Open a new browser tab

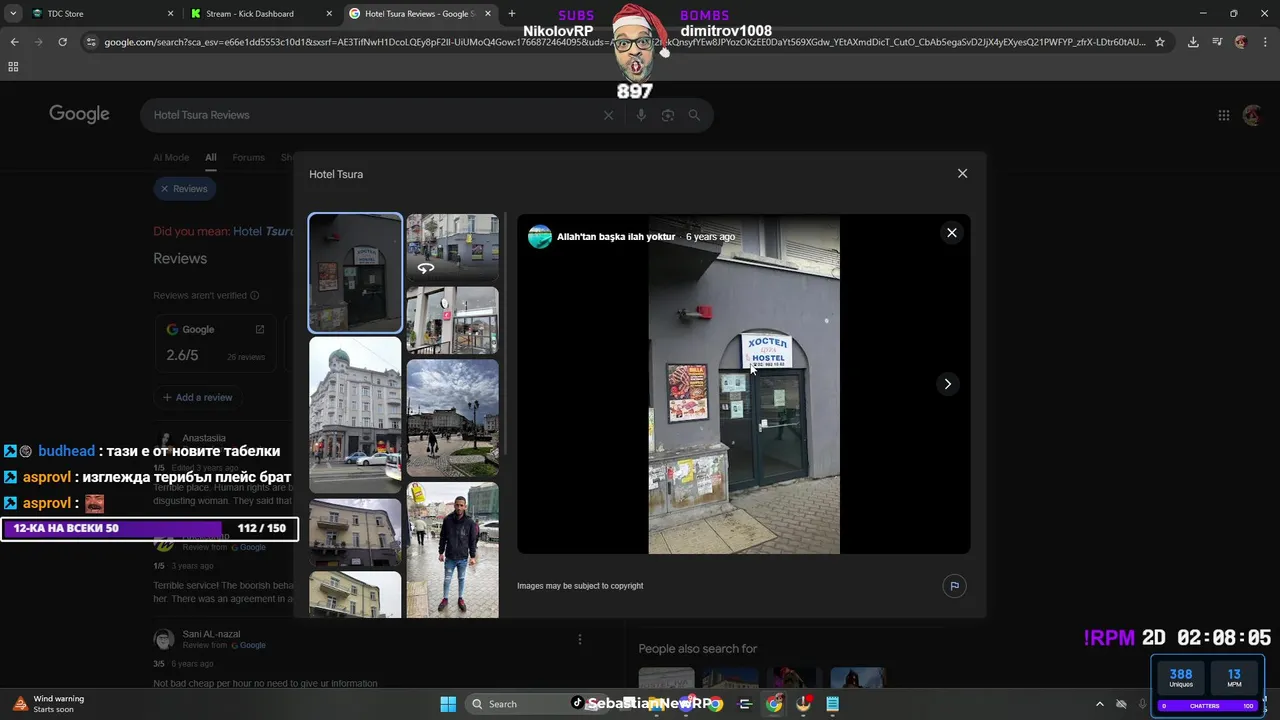click(512, 14)
